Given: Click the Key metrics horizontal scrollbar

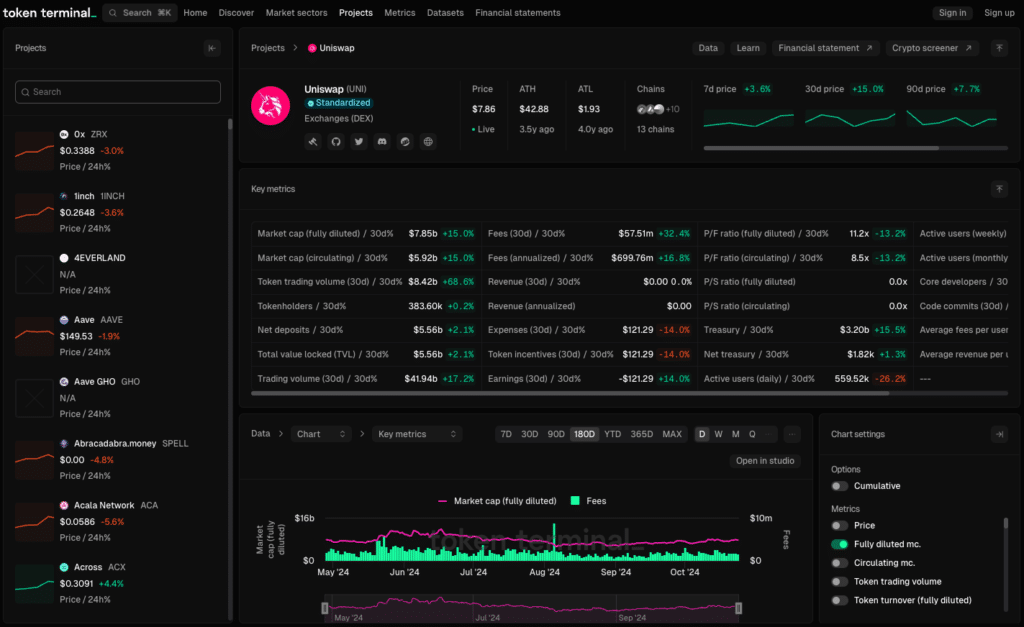Looking at the screenshot, I should click(570, 393).
